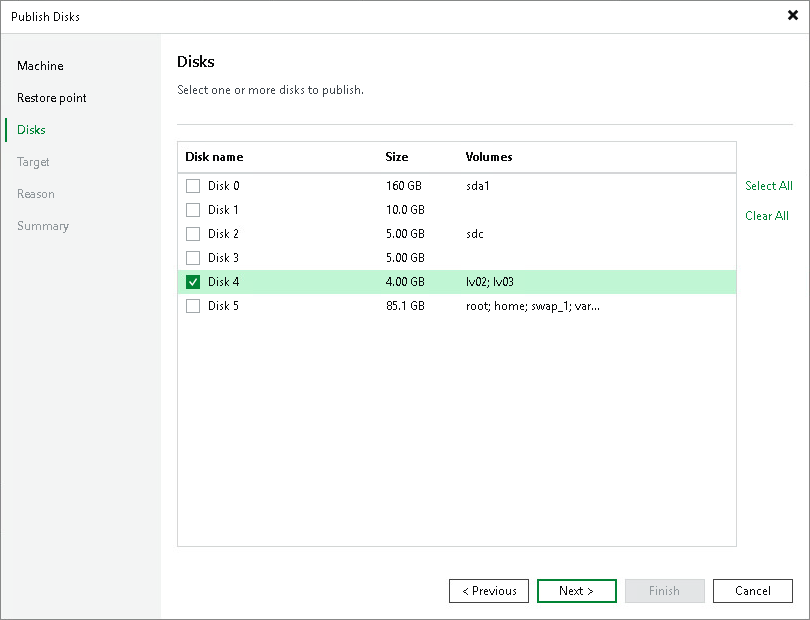Proceed with the Next button
This screenshot has height=620, width=810.
point(577,591)
